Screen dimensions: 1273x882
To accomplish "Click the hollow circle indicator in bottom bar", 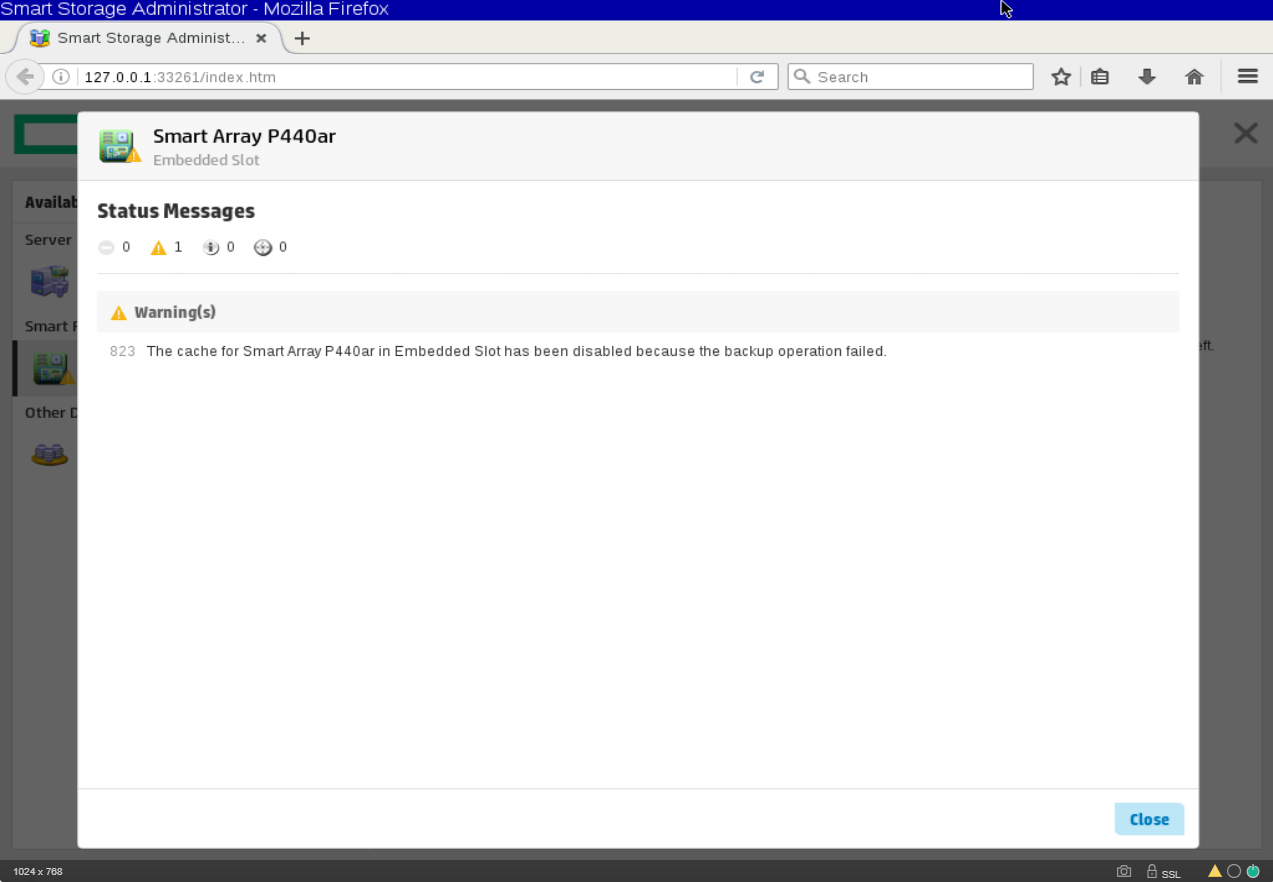I will pyautogui.click(x=1234, y=871).
